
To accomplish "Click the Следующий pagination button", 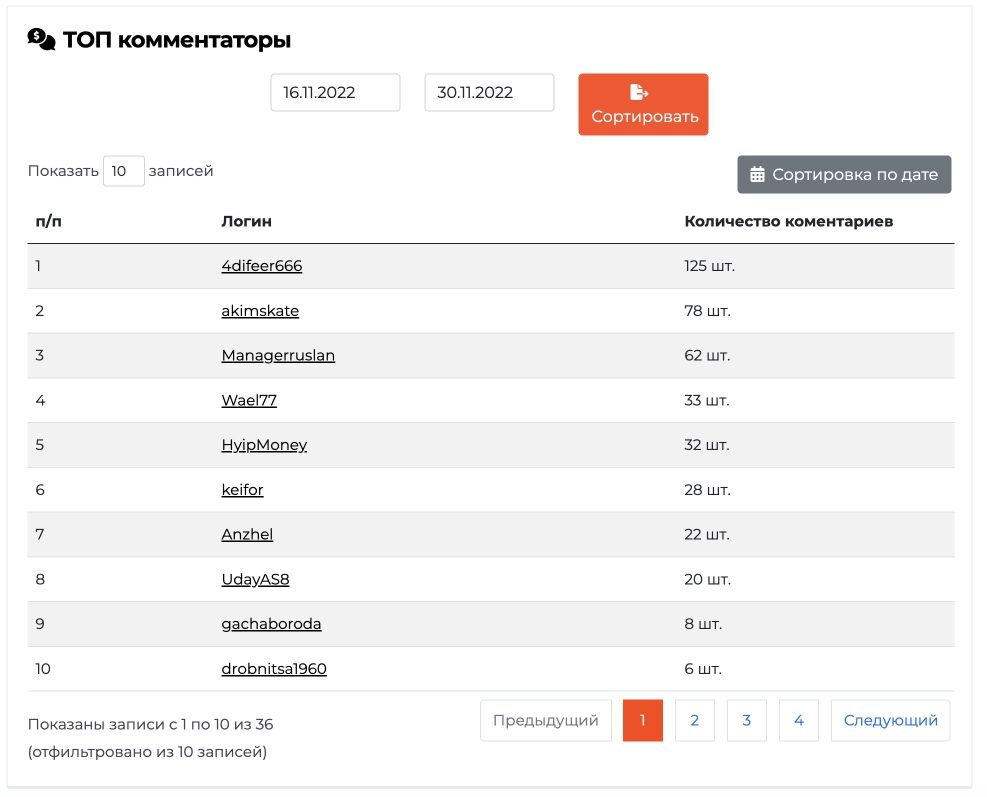I will 891,720.
